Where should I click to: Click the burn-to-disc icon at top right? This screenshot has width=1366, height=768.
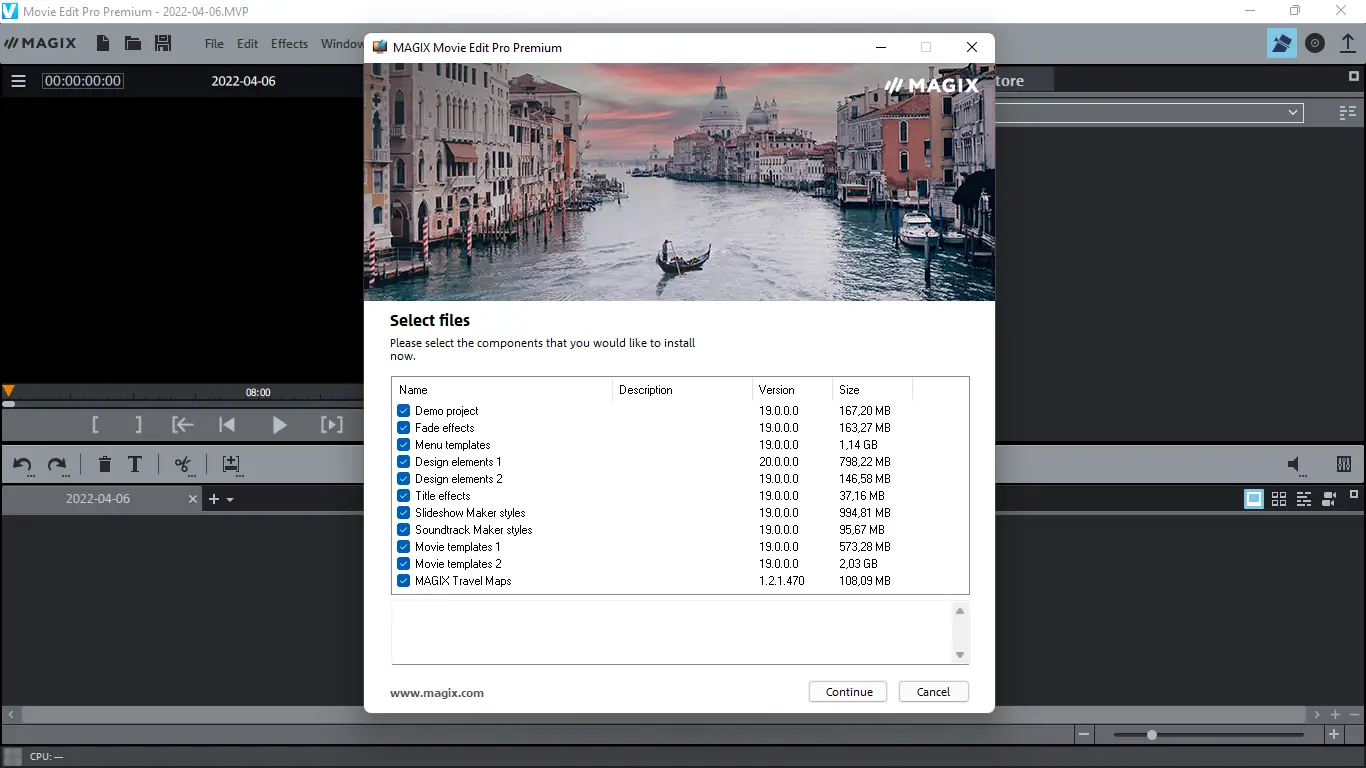(x=1314, y=43)
